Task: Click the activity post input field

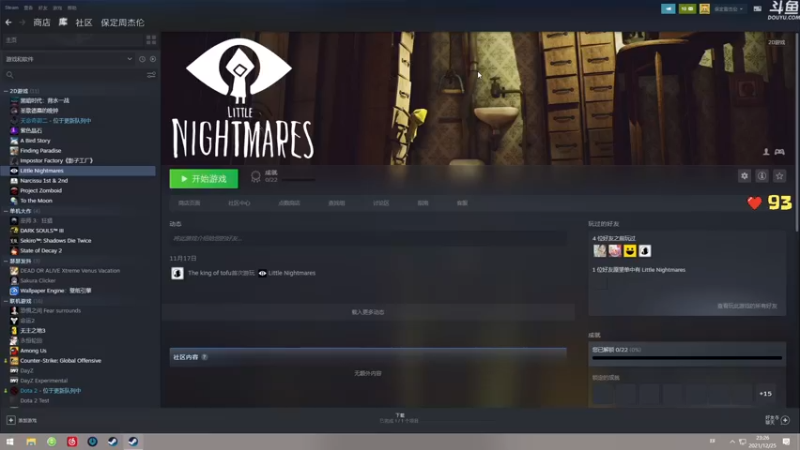Action: point(368,238)
